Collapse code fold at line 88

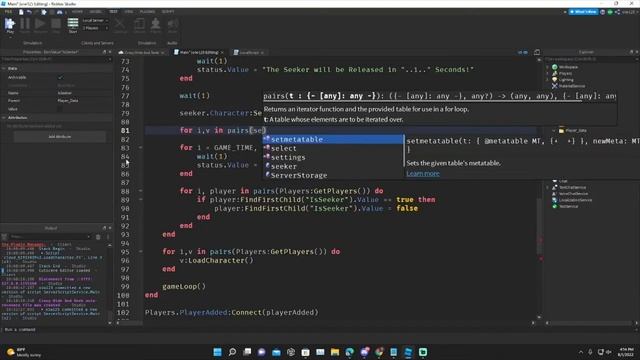click(140, 191)
